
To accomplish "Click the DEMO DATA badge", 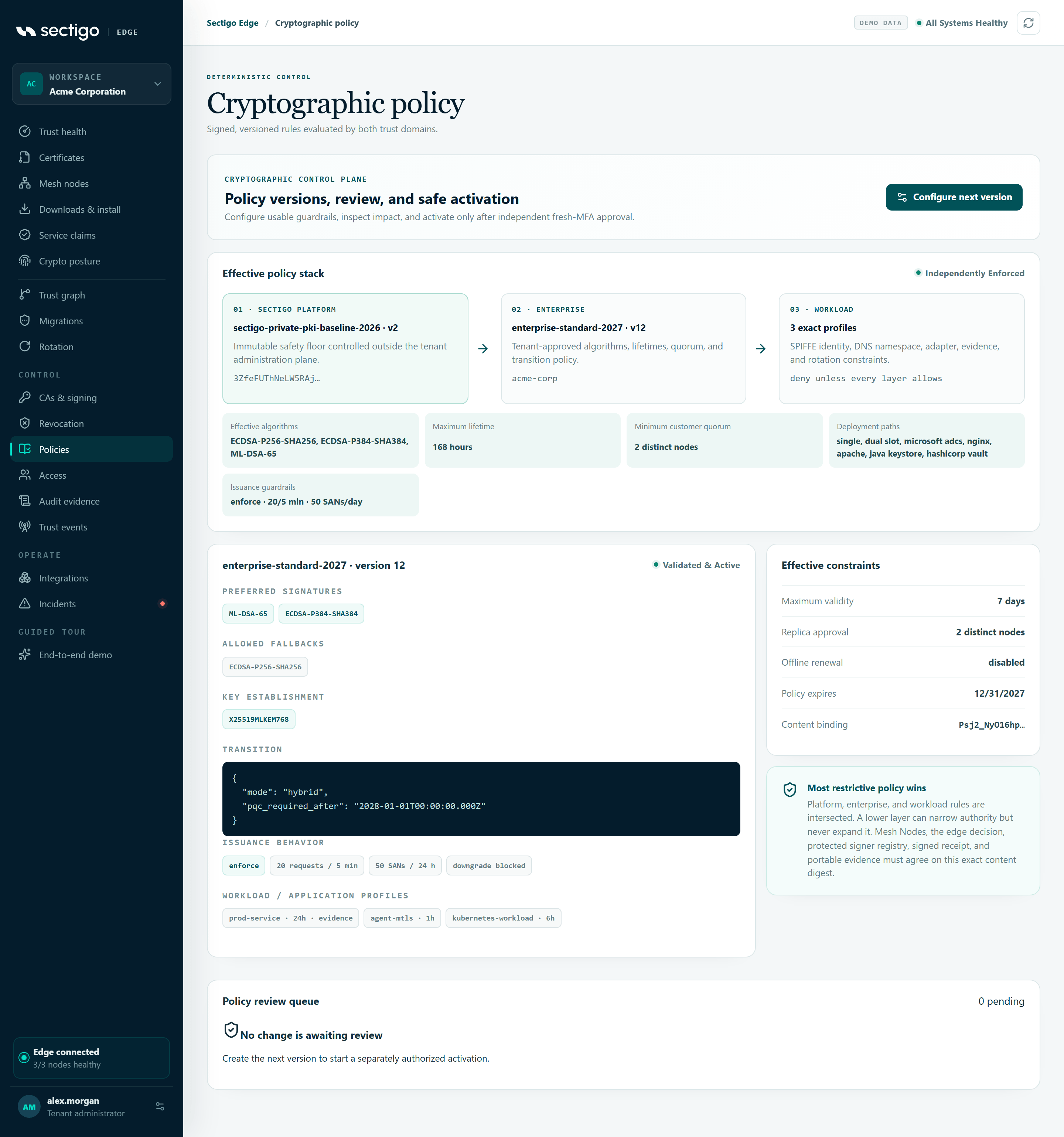I will (880, 23).
